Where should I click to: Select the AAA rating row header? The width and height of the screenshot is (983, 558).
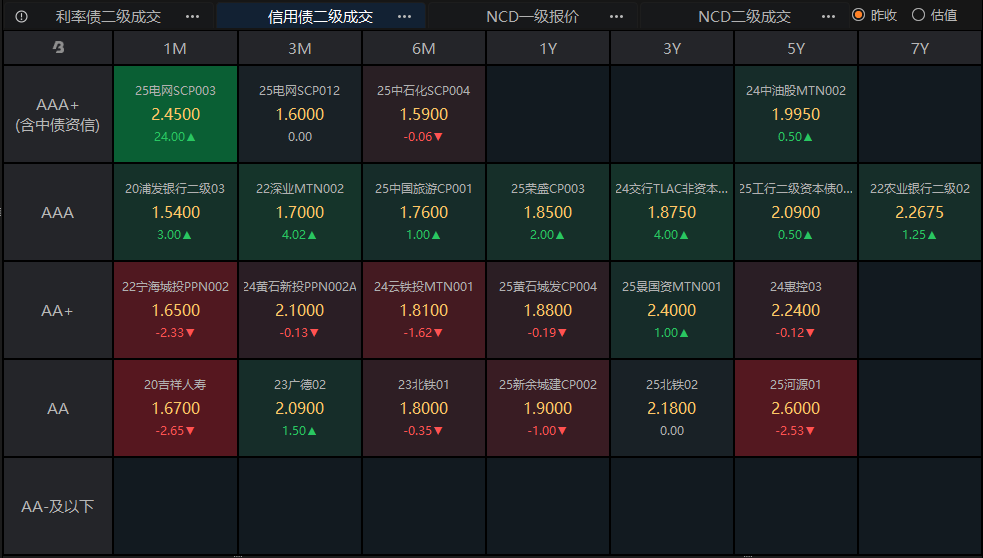(x=58, y=213)
